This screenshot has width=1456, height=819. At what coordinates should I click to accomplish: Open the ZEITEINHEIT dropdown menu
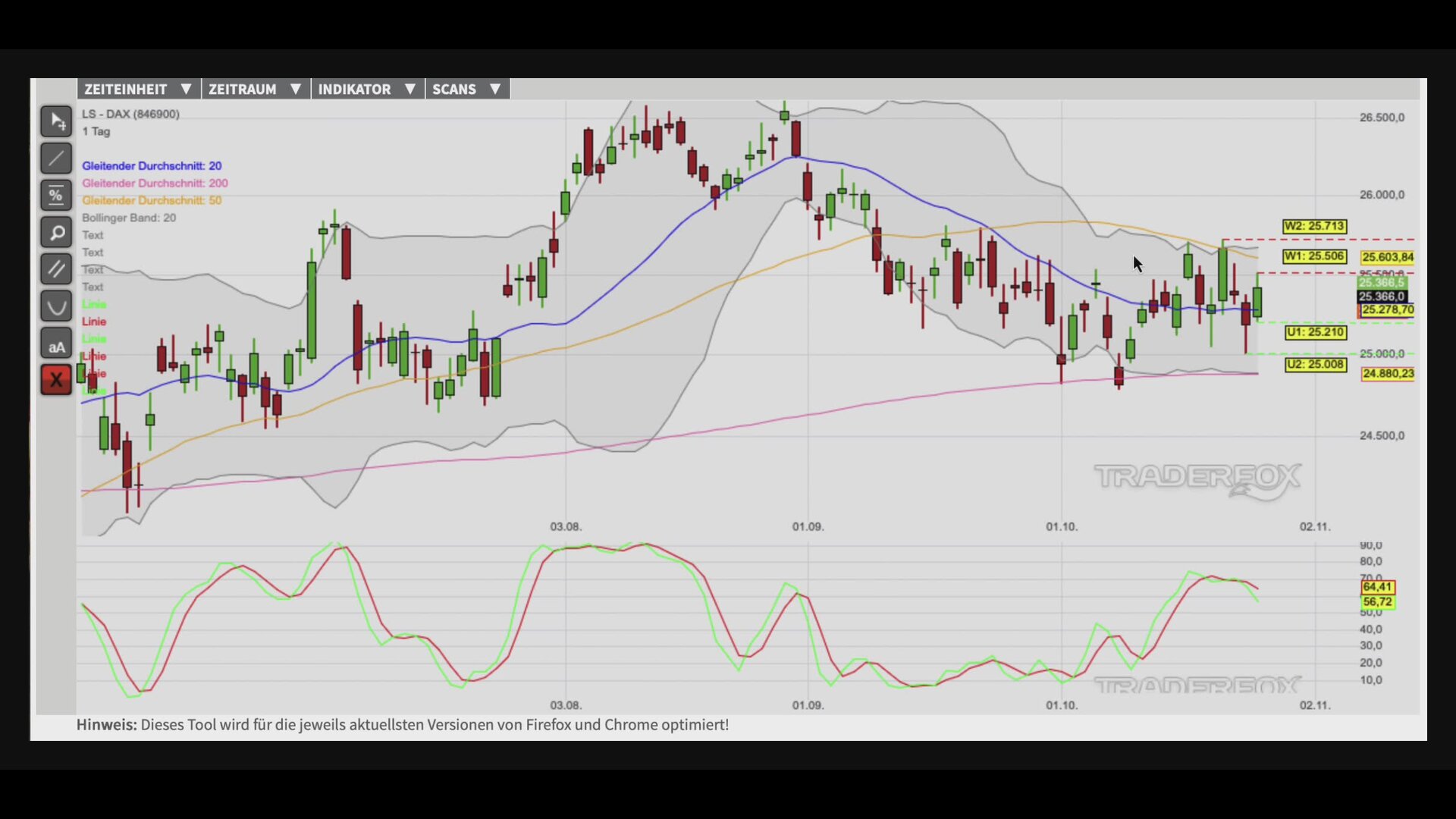[139, 89]
